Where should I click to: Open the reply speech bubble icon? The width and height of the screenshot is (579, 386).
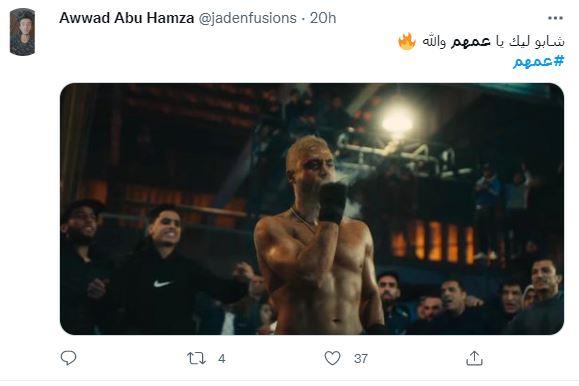(68, 358)
